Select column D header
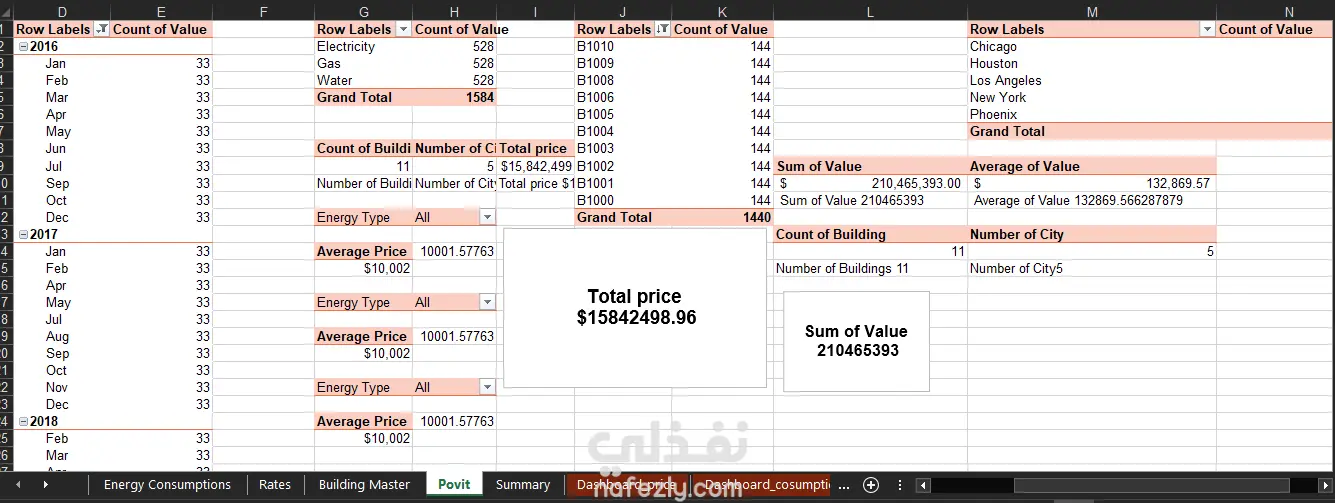 (62, 11)
